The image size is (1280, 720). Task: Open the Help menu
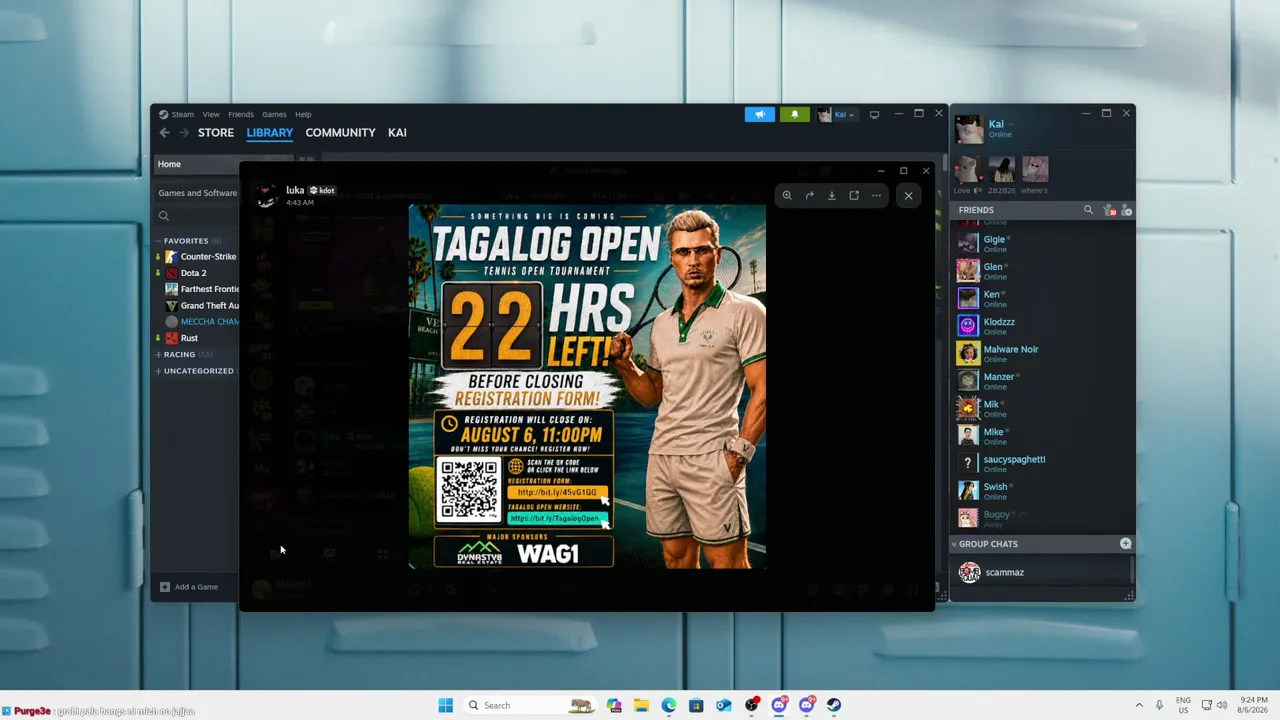pyautogui.click(x=303, y=114)
